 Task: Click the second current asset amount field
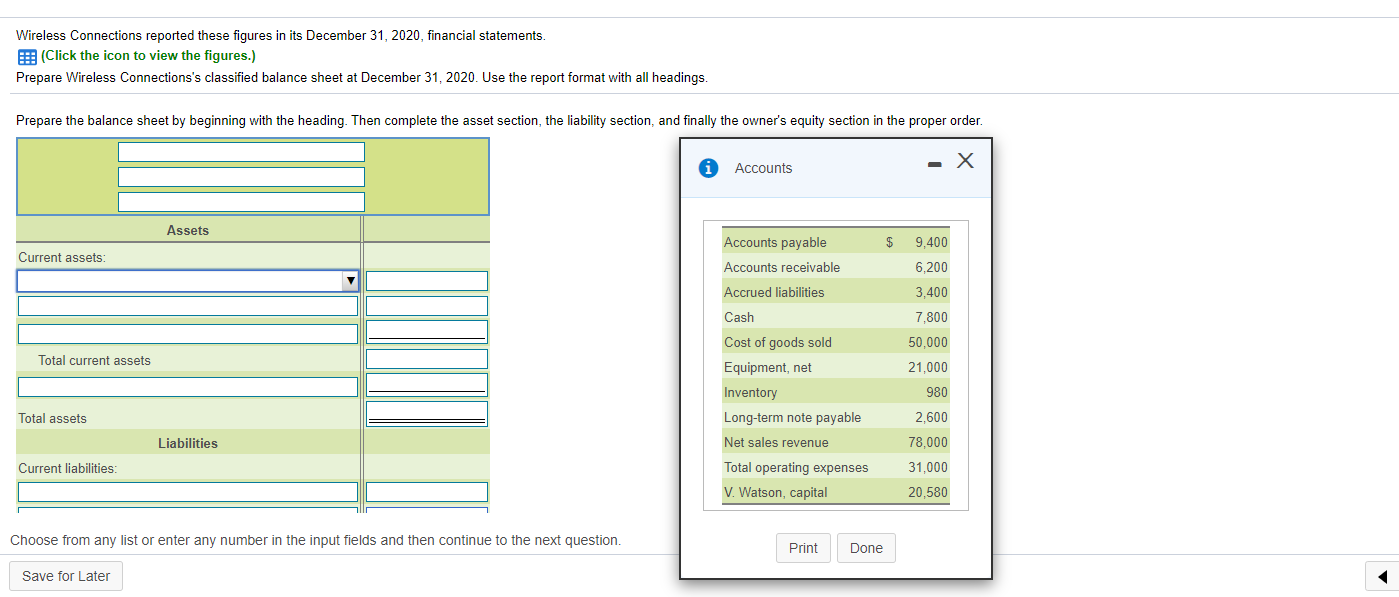click(x=427, y=306)
